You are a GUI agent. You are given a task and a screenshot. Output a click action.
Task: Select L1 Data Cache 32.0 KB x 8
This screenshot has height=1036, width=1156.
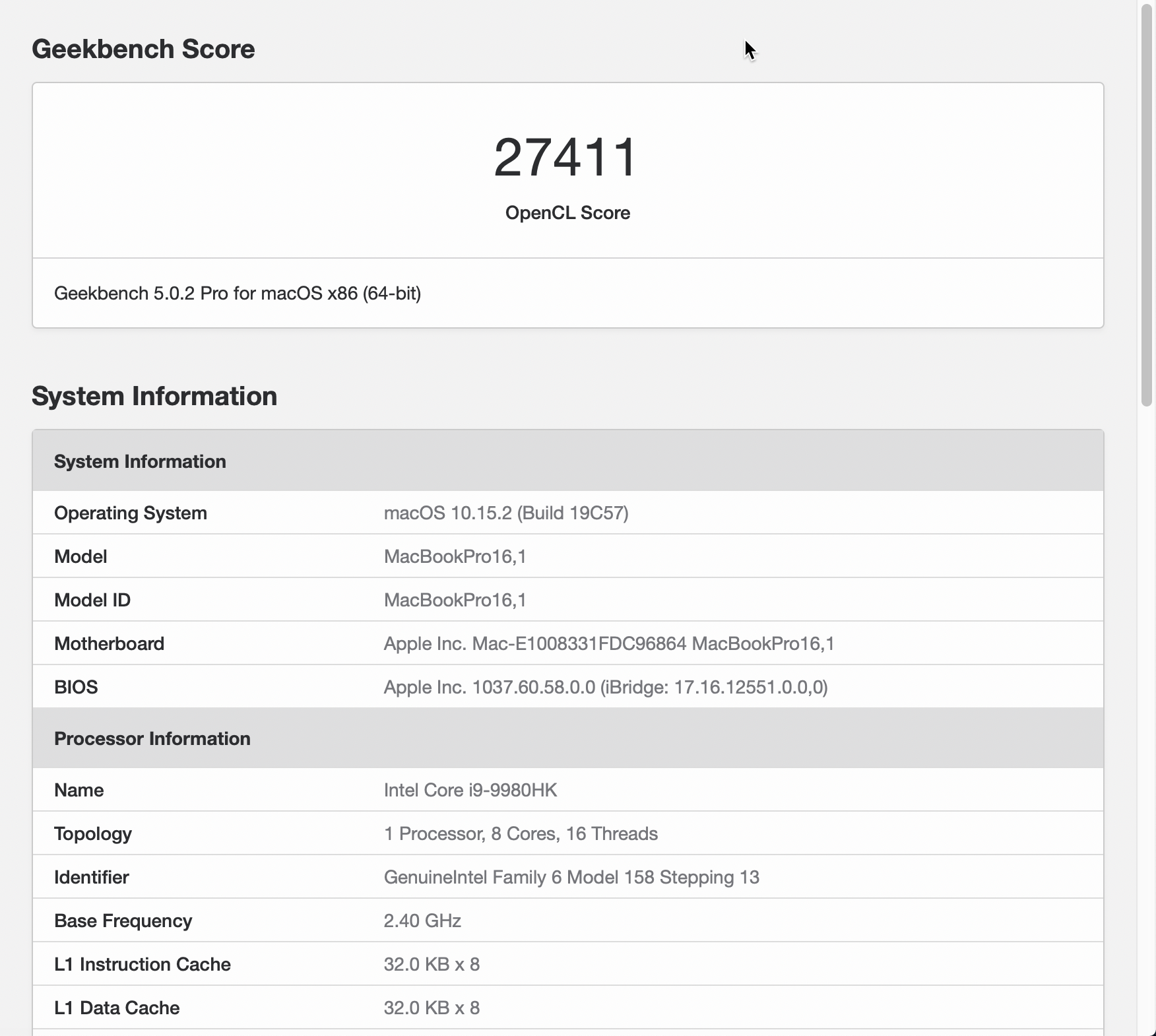click(x=432, y=1008)
